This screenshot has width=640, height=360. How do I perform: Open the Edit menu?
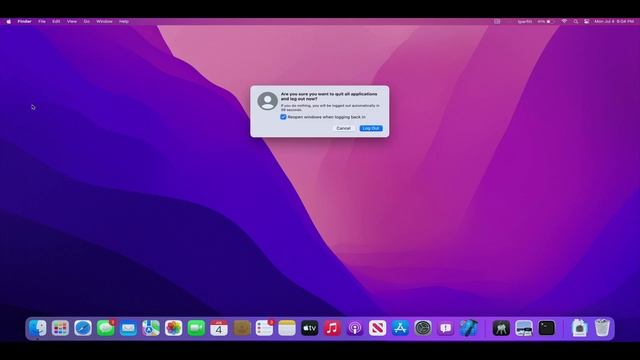(x=56, y=21)
